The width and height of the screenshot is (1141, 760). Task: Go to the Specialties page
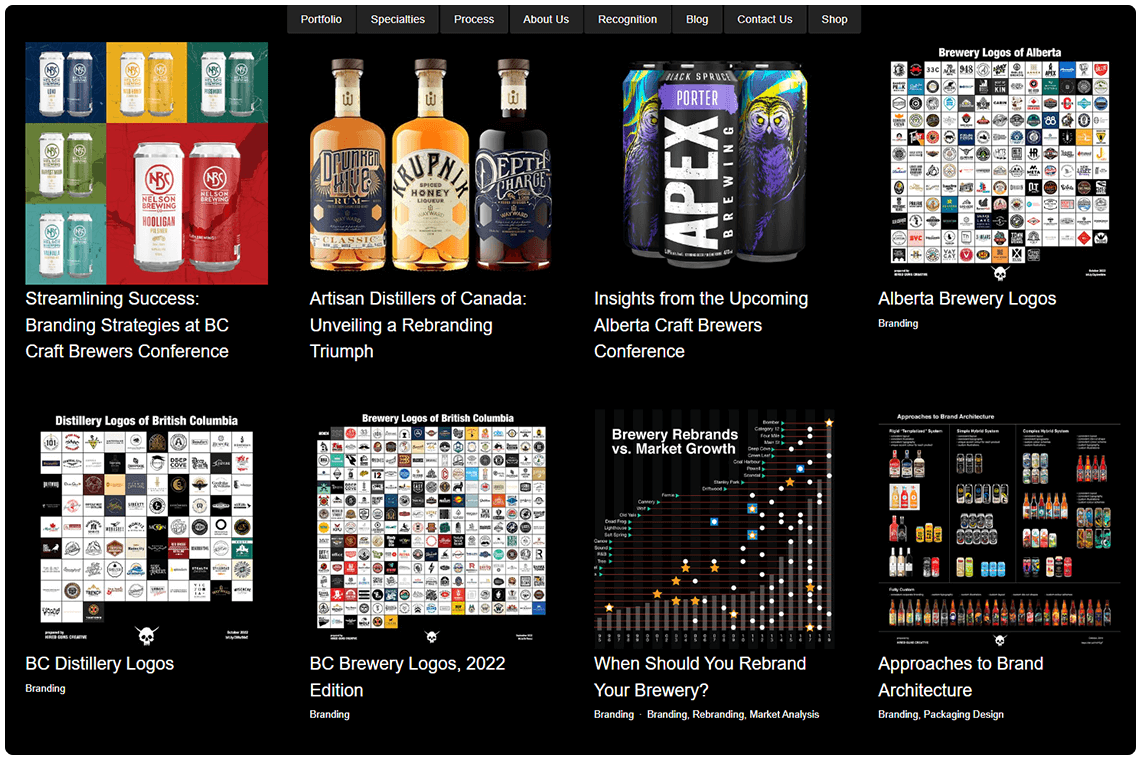point(397,20)
